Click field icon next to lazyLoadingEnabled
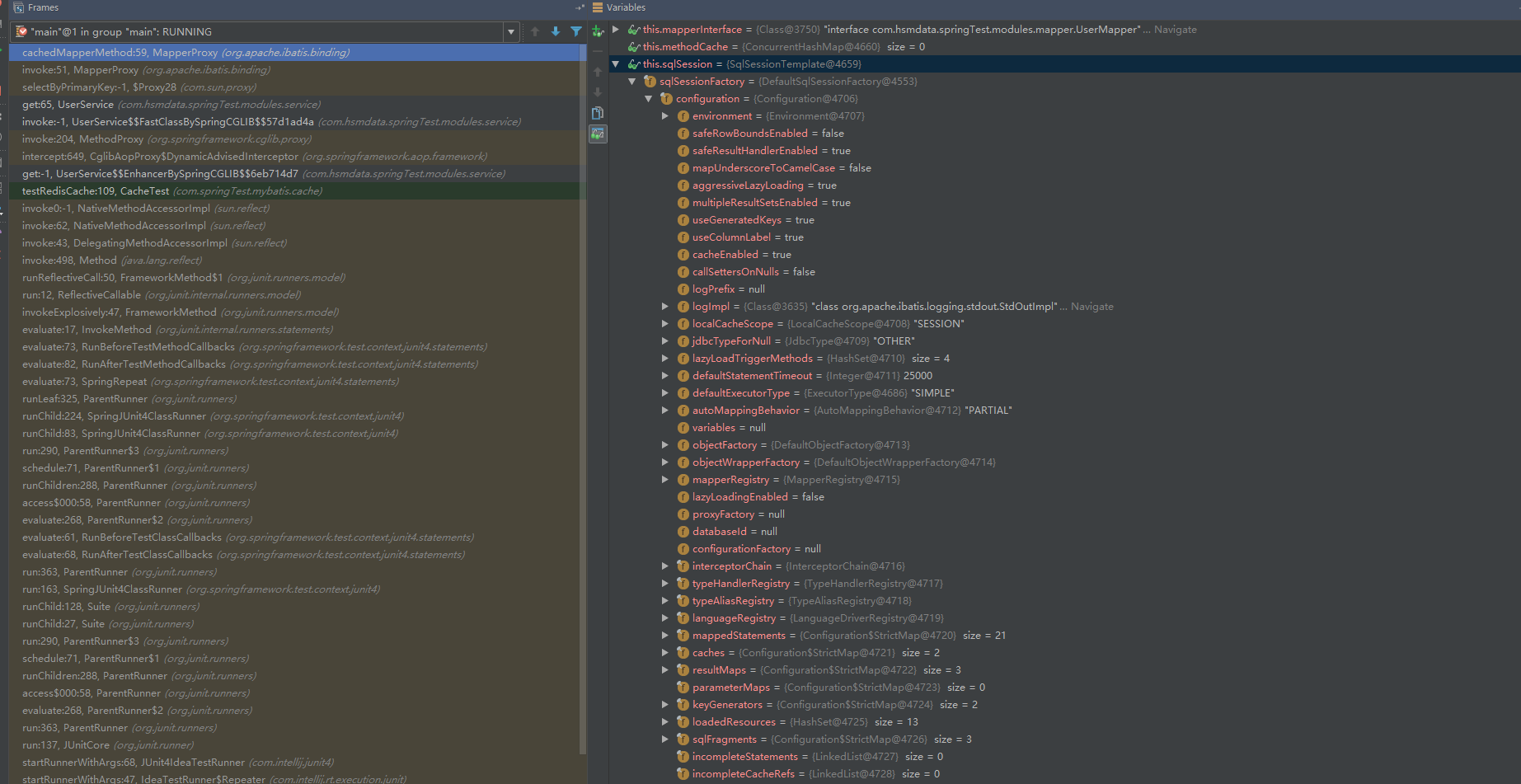The width and height of the screenshot is (1521, 784). [x=683, y=497]
